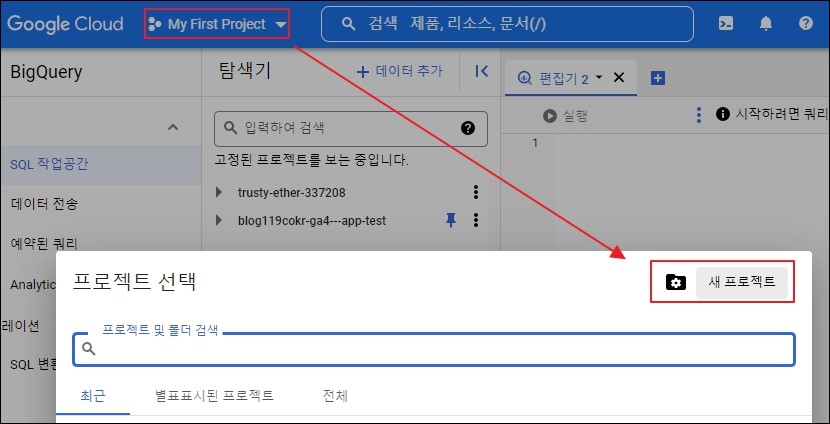
Task: Expand the blog119cokr-ga4---app-test project tree
Action: pos(220,220)
